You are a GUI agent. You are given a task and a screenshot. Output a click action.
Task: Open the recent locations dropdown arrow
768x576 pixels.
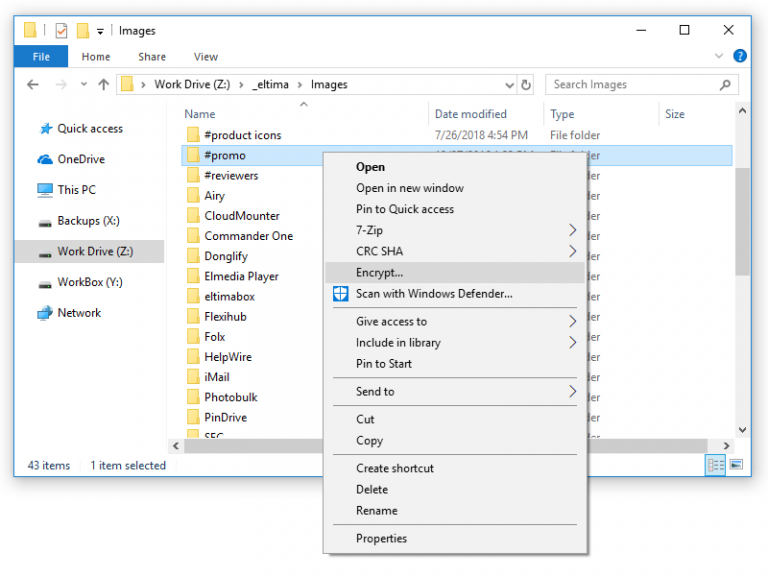pos(84,84)
